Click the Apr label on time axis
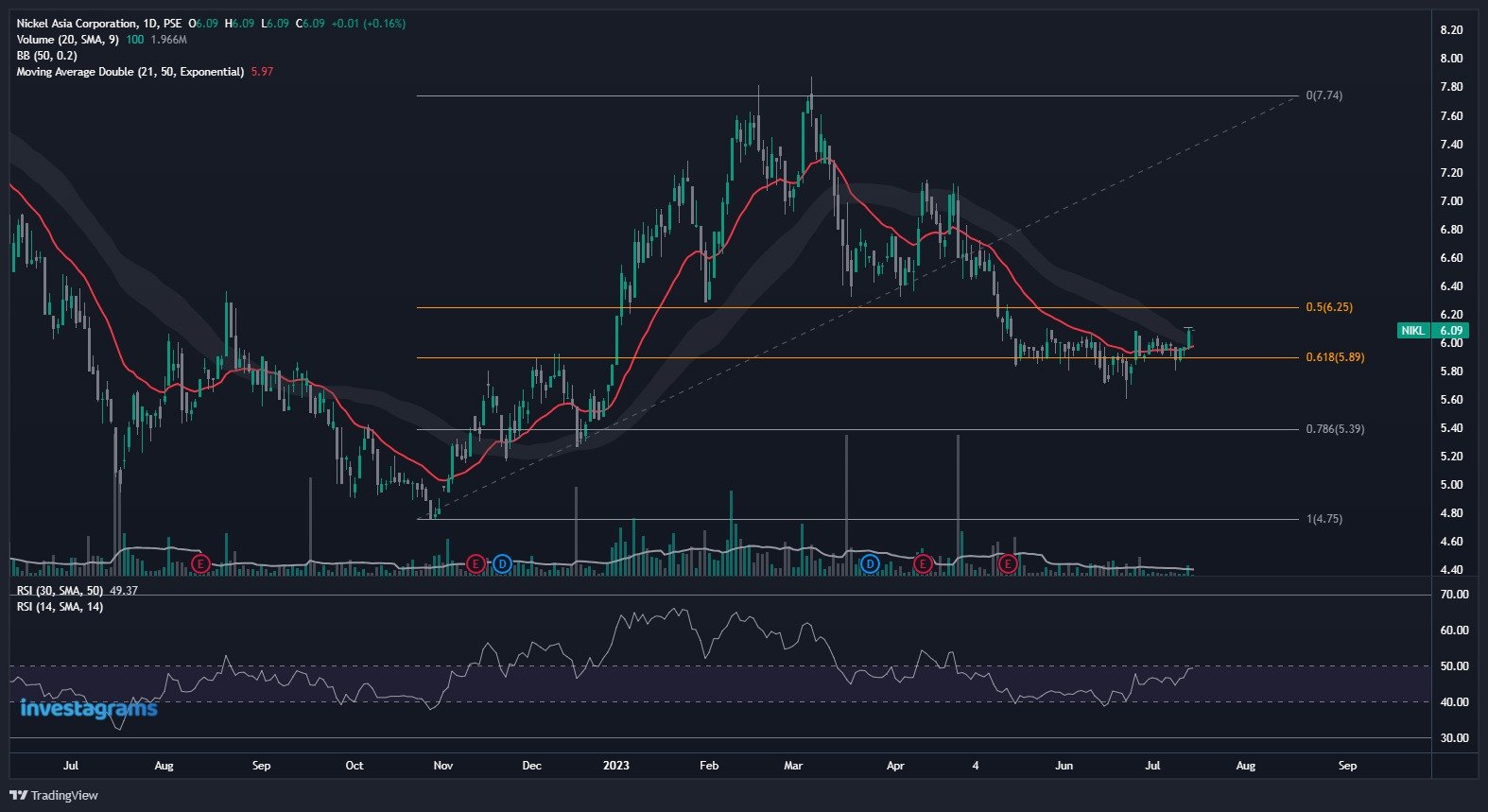Screen dimensions: 1488x812 pos(895,766)
